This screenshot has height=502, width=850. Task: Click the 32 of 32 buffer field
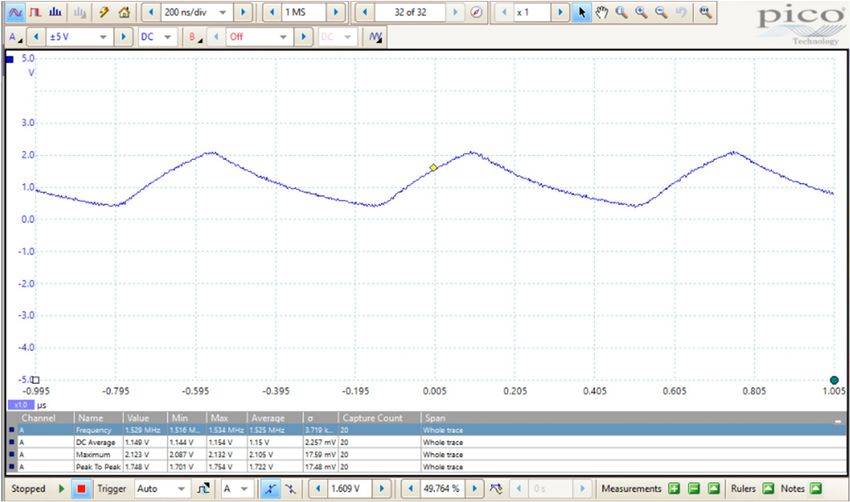point(410,12)
